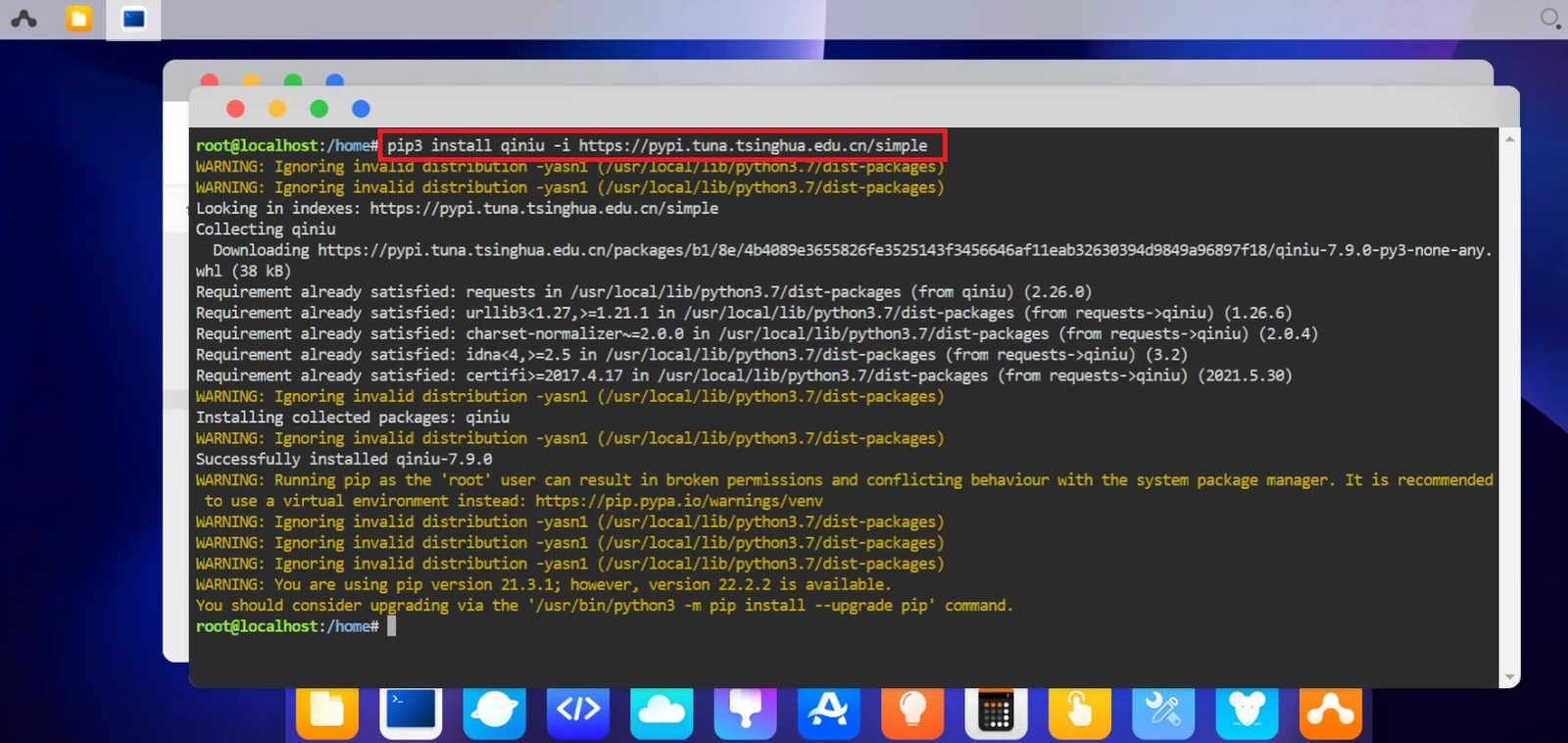The width and height of the screenshot is (1568, 743).
Task: Click the terminal scrollbar up arrow
Action: click(x=1509, y=139)
